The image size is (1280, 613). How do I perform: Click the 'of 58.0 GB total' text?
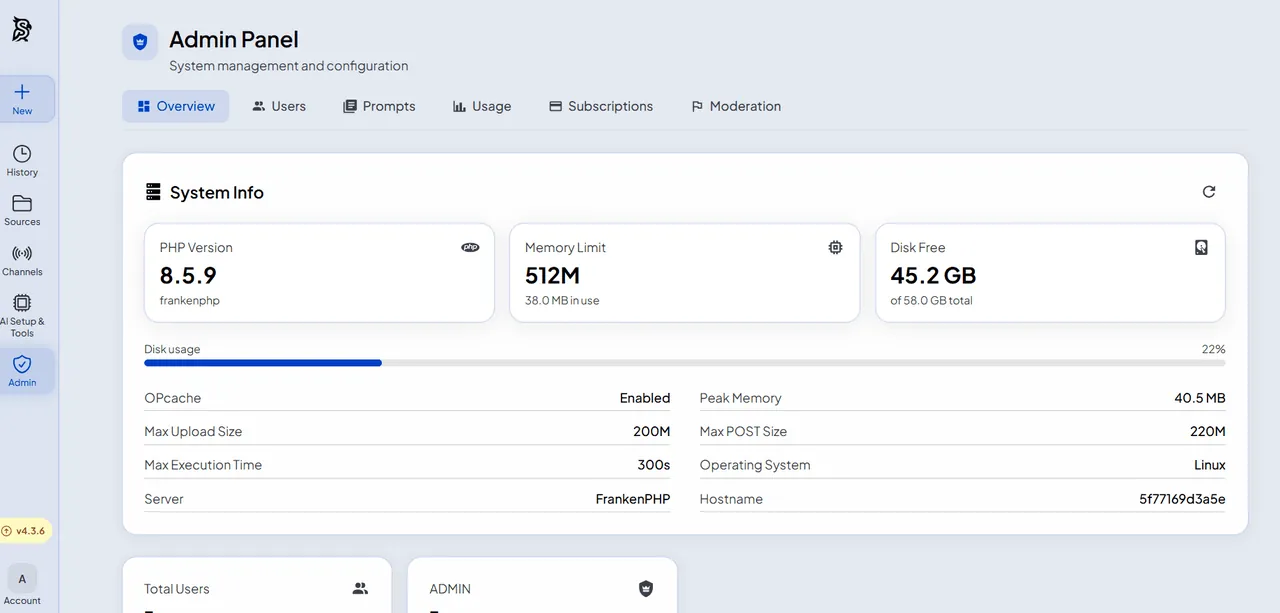931,300
